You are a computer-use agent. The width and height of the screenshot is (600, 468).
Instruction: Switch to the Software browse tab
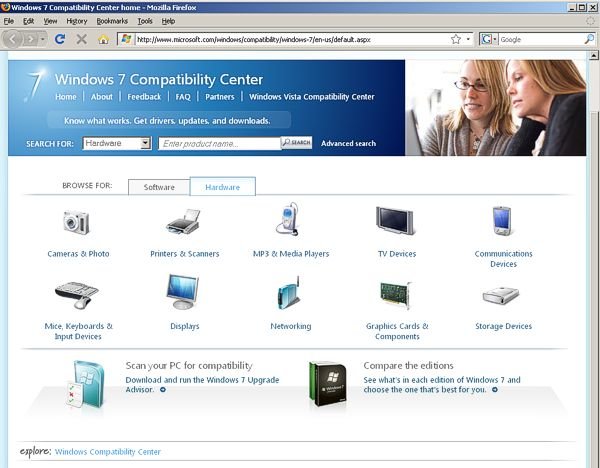coord(159,187)
